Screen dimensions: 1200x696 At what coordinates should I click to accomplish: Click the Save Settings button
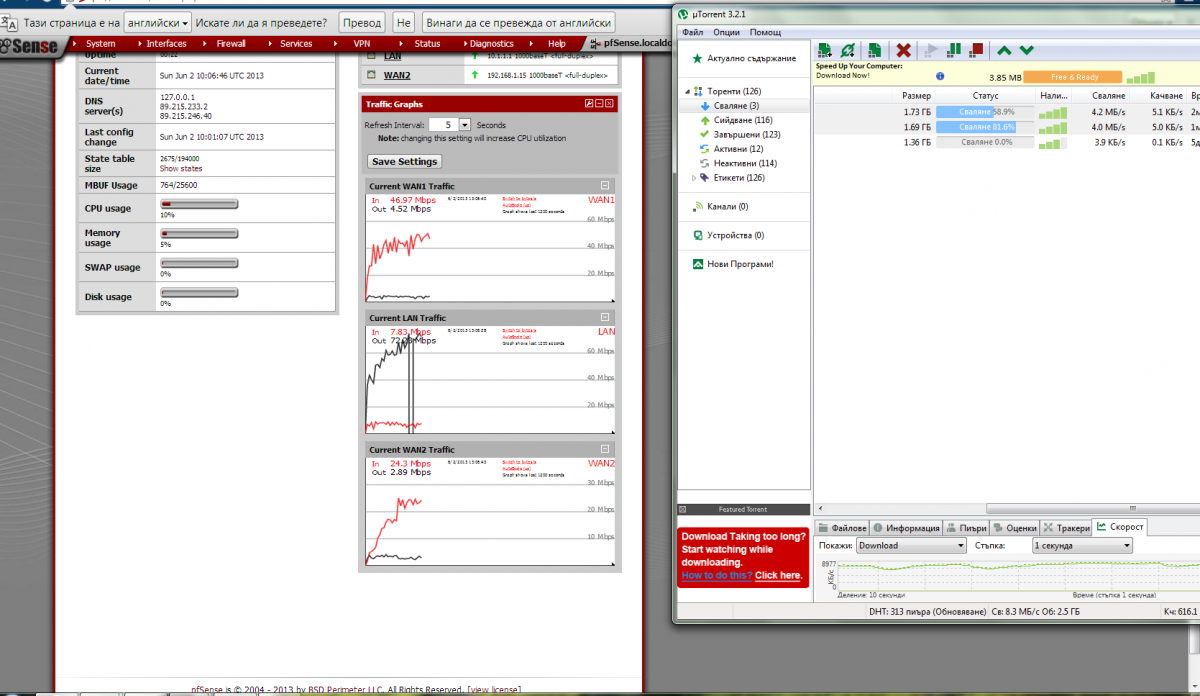click(404, 162)
